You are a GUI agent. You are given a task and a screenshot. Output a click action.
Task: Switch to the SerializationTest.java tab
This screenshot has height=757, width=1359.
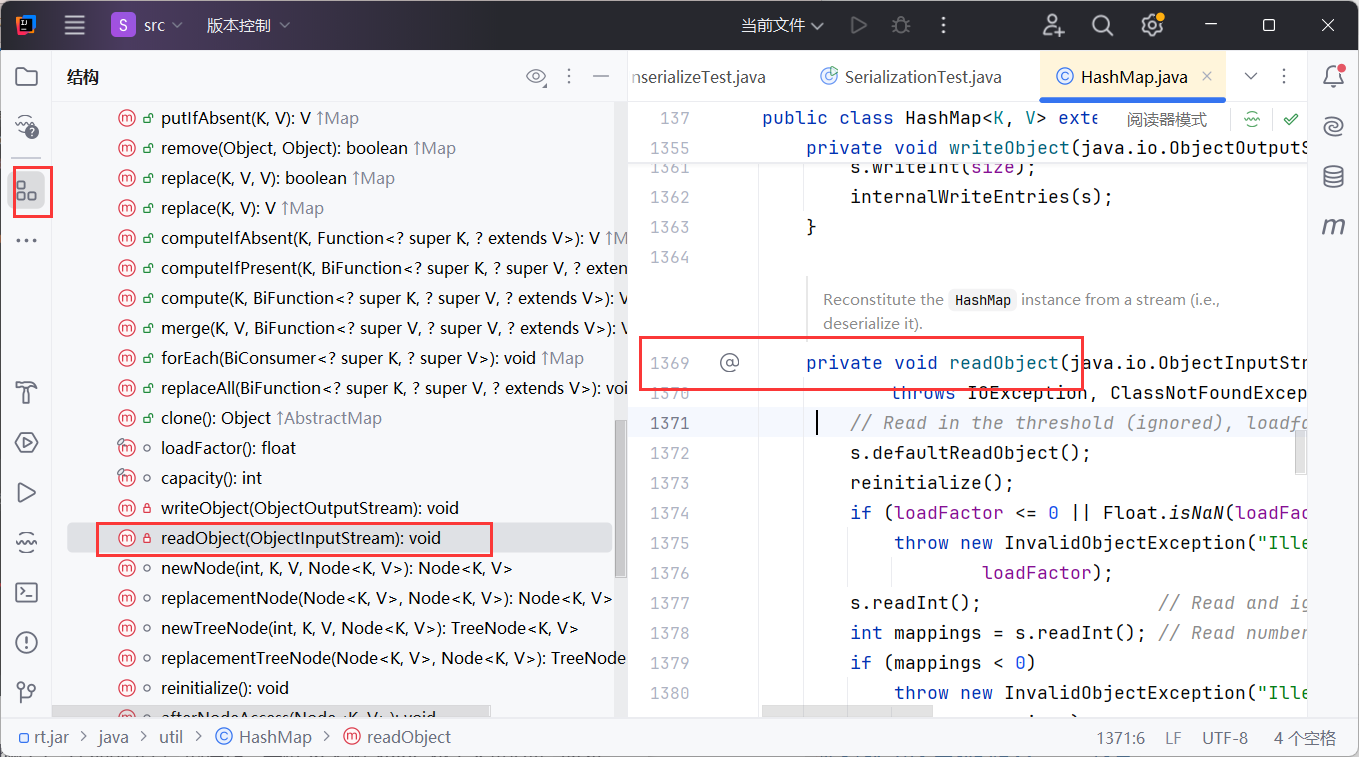pyautogui.click(x=922, y=77)
